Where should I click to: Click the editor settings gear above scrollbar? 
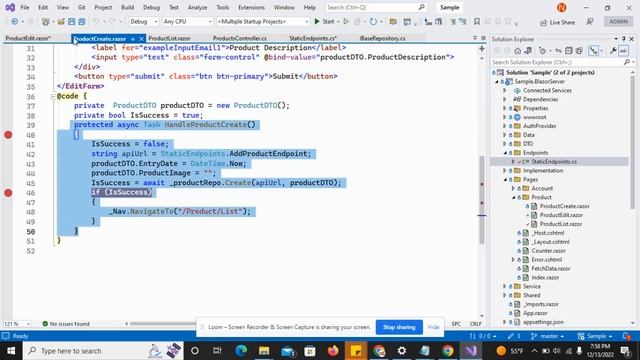tap(484, 38)
